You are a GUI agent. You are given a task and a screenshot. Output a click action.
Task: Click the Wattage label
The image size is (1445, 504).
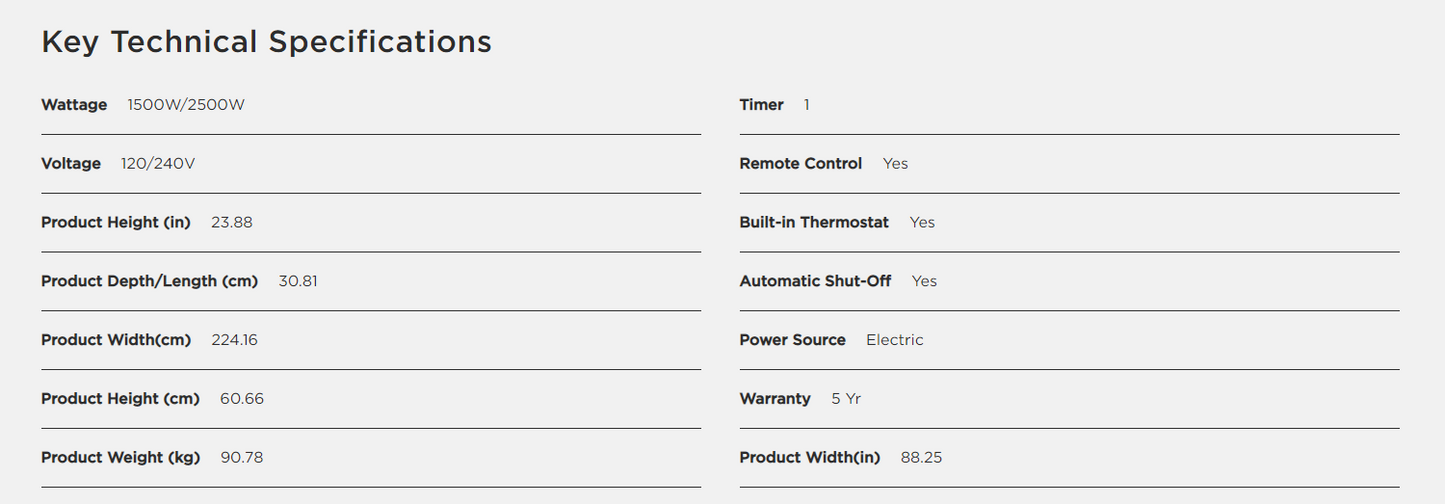[74, 105]
